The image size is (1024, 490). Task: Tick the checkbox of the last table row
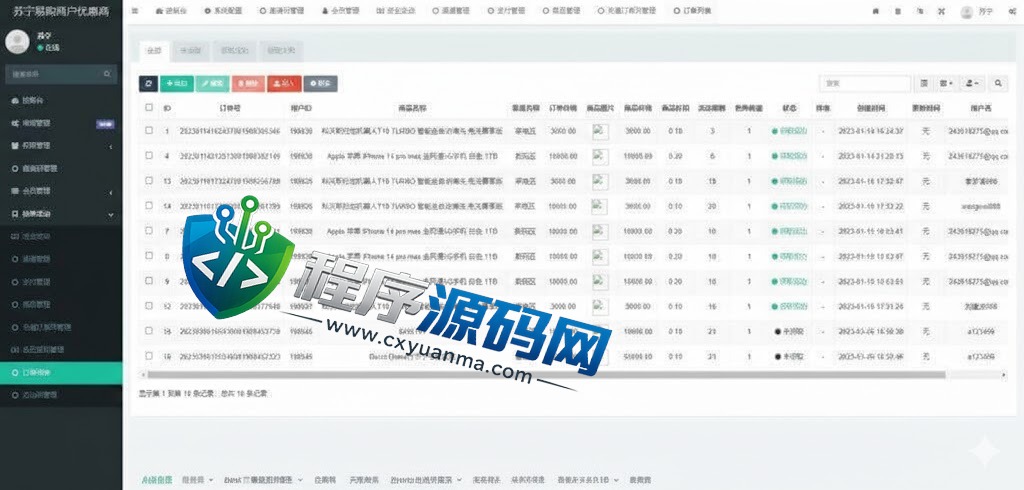click(x=149, y=356)
